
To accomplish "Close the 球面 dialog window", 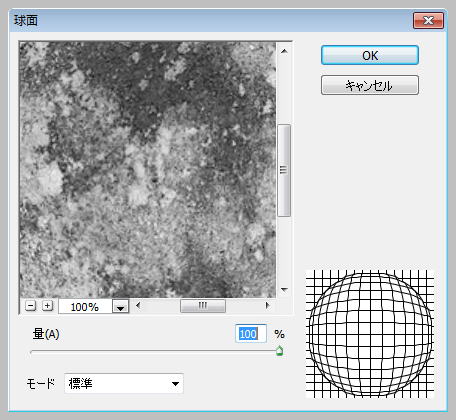I will click(428, 21).
